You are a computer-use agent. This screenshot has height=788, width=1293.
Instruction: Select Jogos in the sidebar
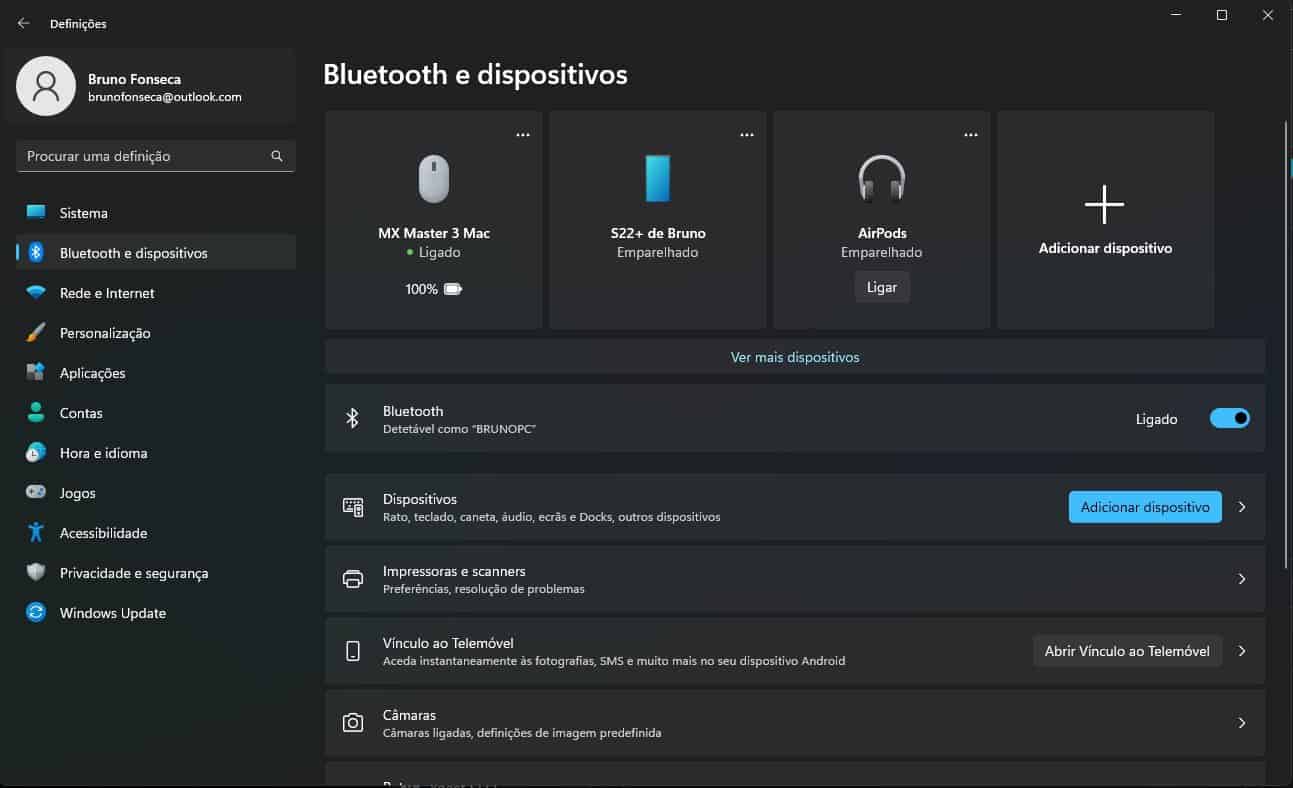[156, 493]
